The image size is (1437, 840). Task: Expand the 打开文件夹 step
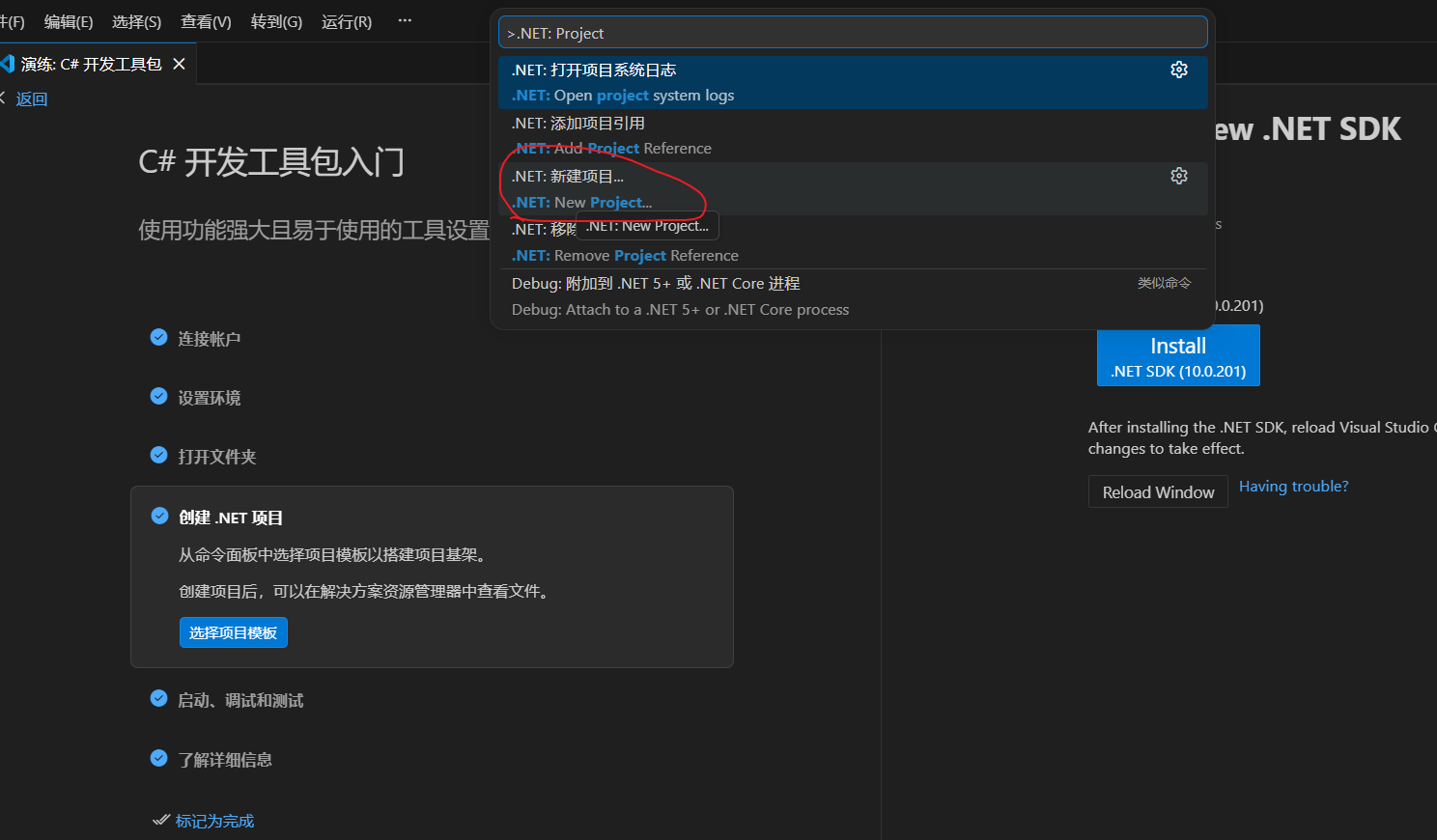point(217,457)
